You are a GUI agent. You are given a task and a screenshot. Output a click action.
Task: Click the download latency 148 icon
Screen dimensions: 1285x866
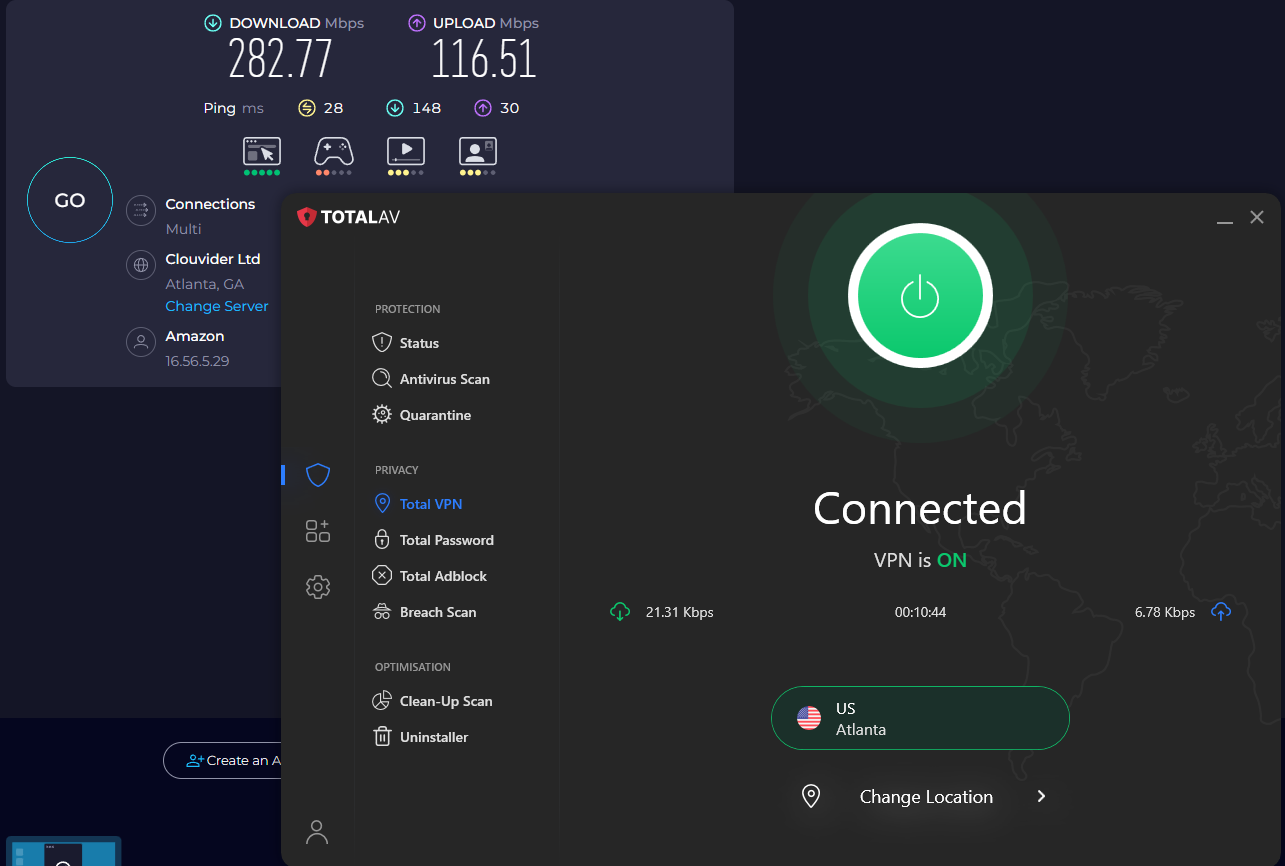[395, 108]
